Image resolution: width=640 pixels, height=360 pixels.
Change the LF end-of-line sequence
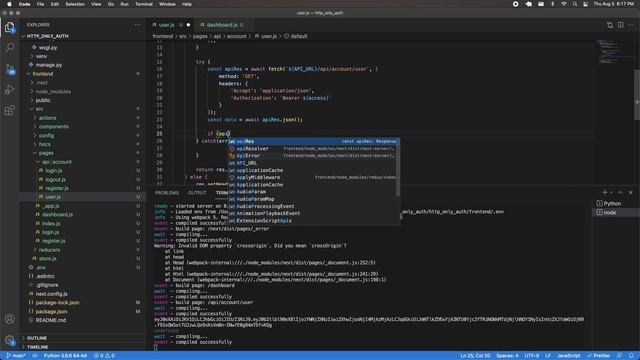[x=548, y=356]
